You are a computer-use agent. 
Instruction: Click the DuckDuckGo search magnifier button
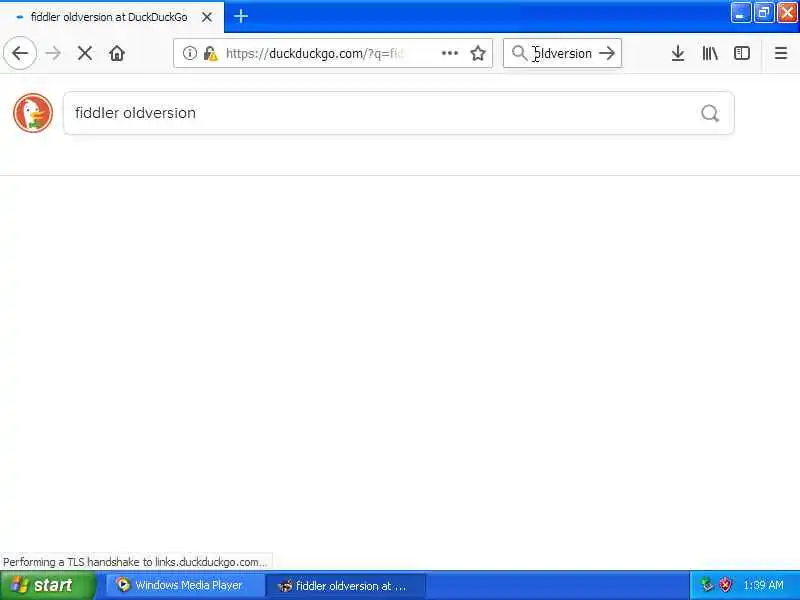point(710,113)
